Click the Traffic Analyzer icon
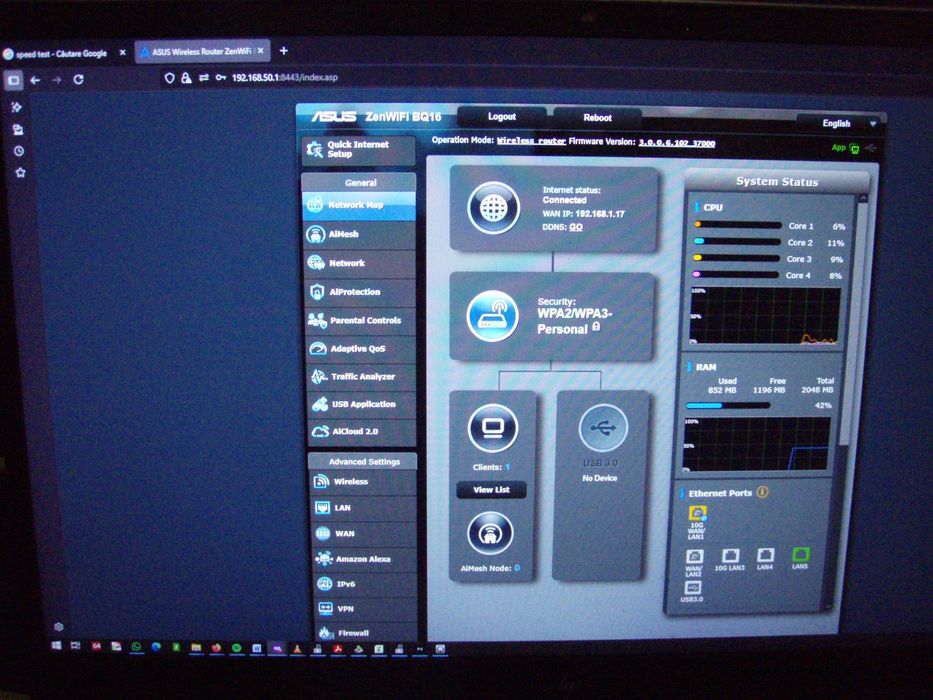The width and height of the screenshot is (933, 700). (x=320, y=376)
